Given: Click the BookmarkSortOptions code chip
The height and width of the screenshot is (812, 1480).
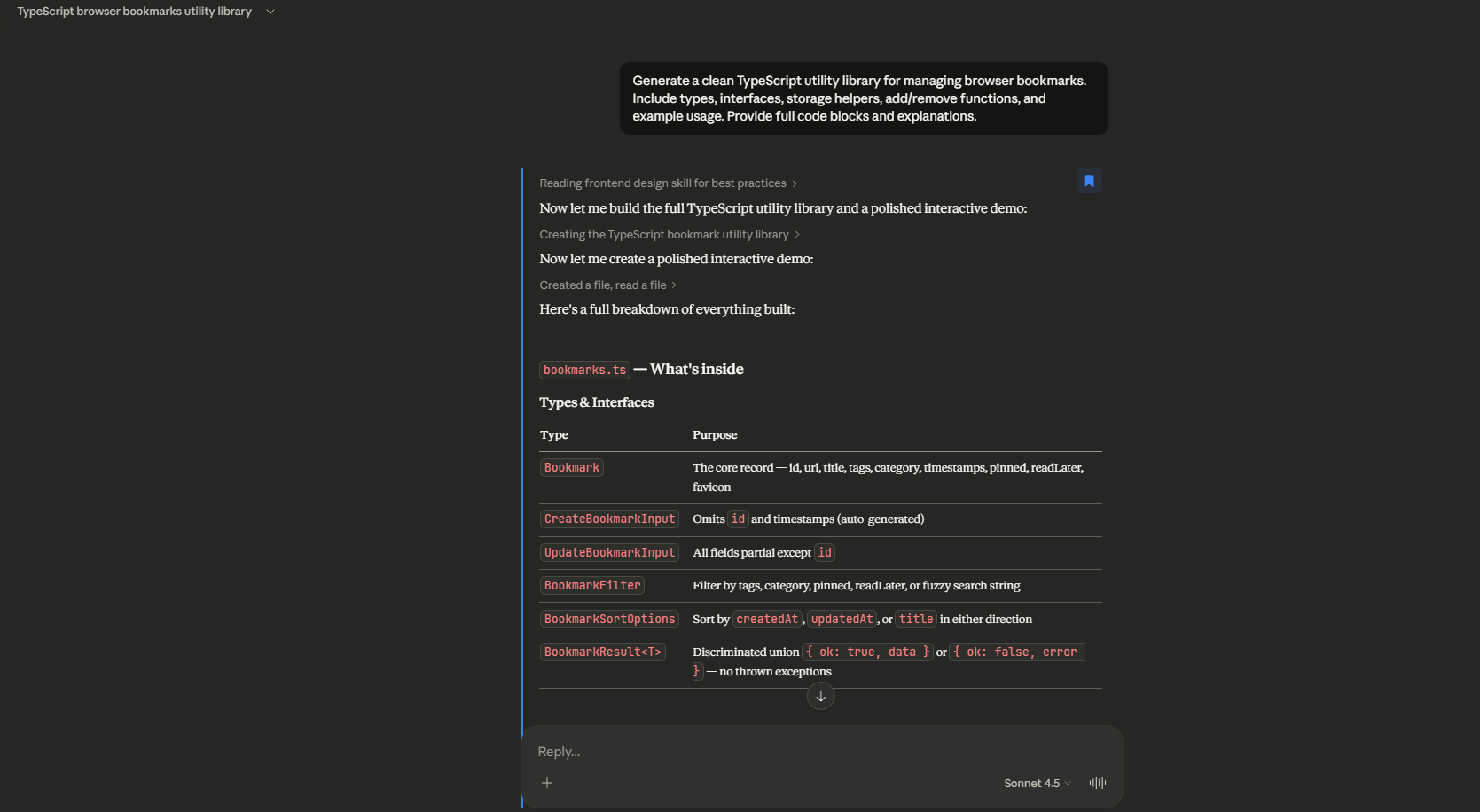Looking at the screenshot, I should tap(609, 619).
